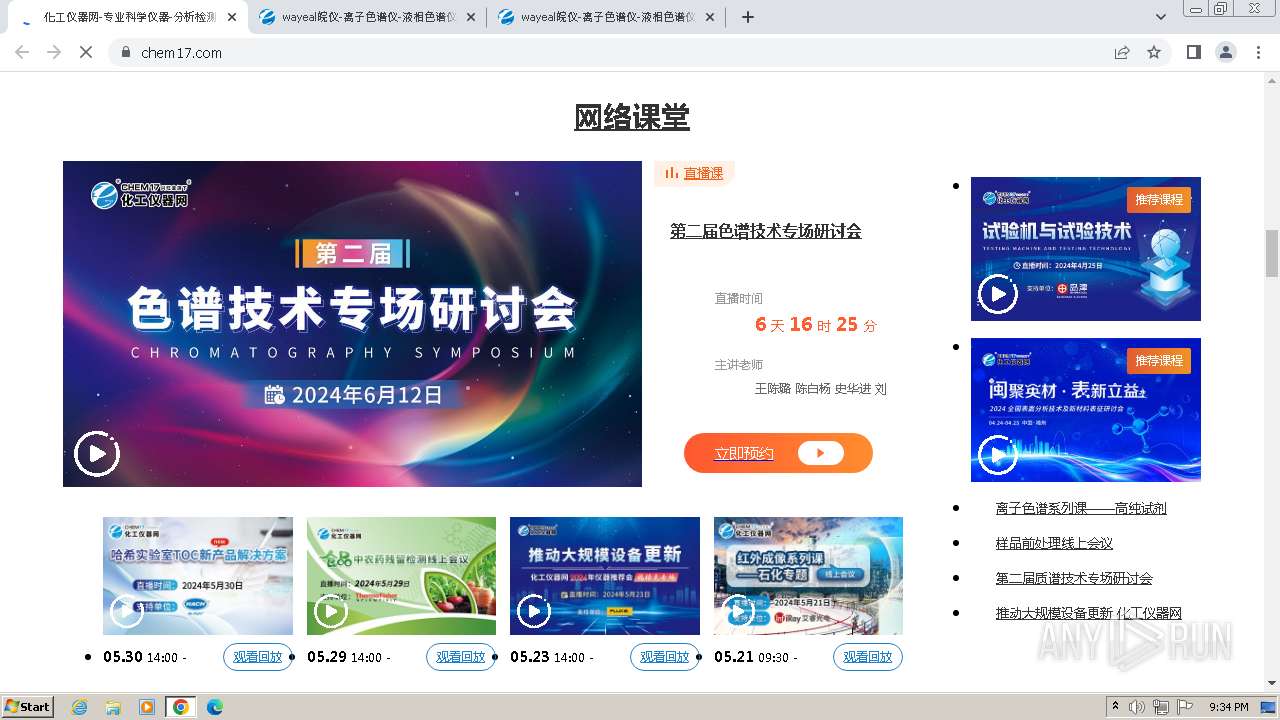Click 观看回放 for 05.23 session
The height and width of the screenshot is (720, 1280).
click(x=665, y=657)
